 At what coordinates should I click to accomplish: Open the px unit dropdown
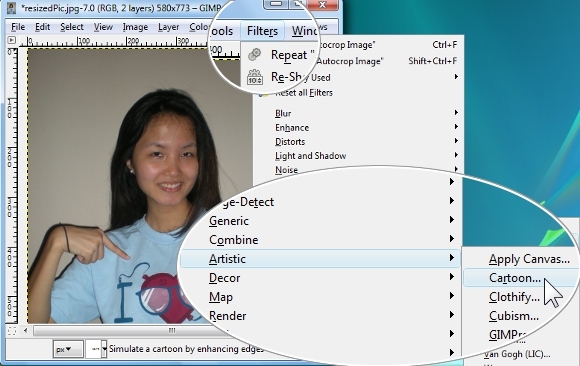tap(68, 349)
